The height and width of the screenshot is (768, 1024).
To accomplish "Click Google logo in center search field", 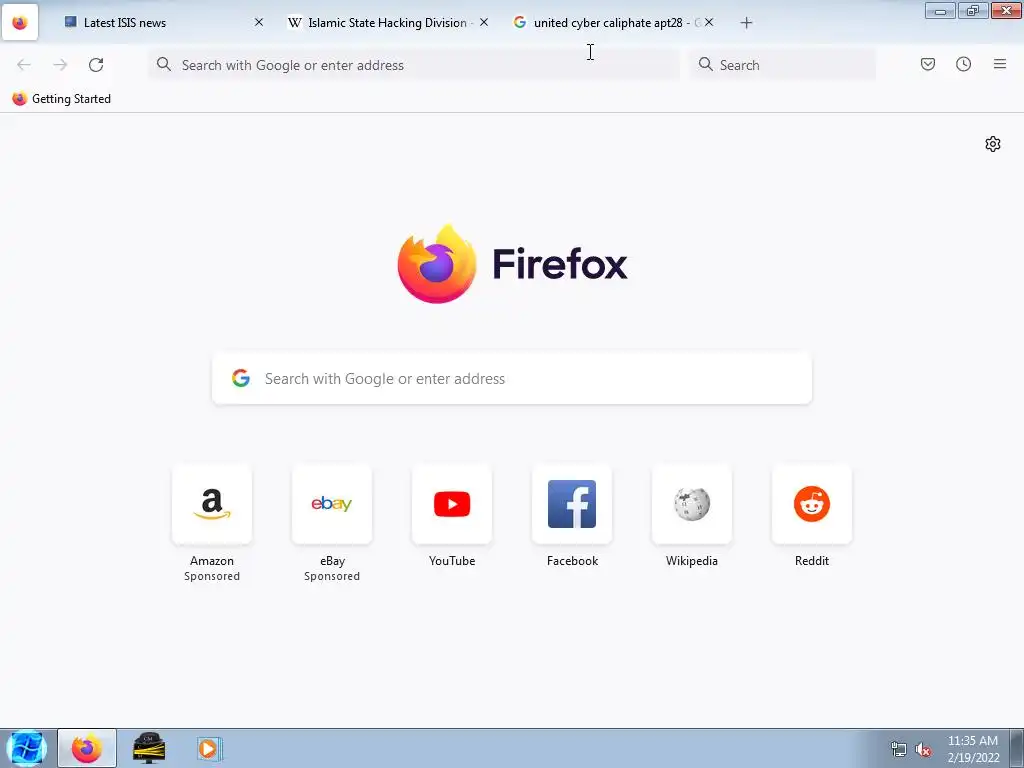I will pyautogui.click(x=241, y=378).
